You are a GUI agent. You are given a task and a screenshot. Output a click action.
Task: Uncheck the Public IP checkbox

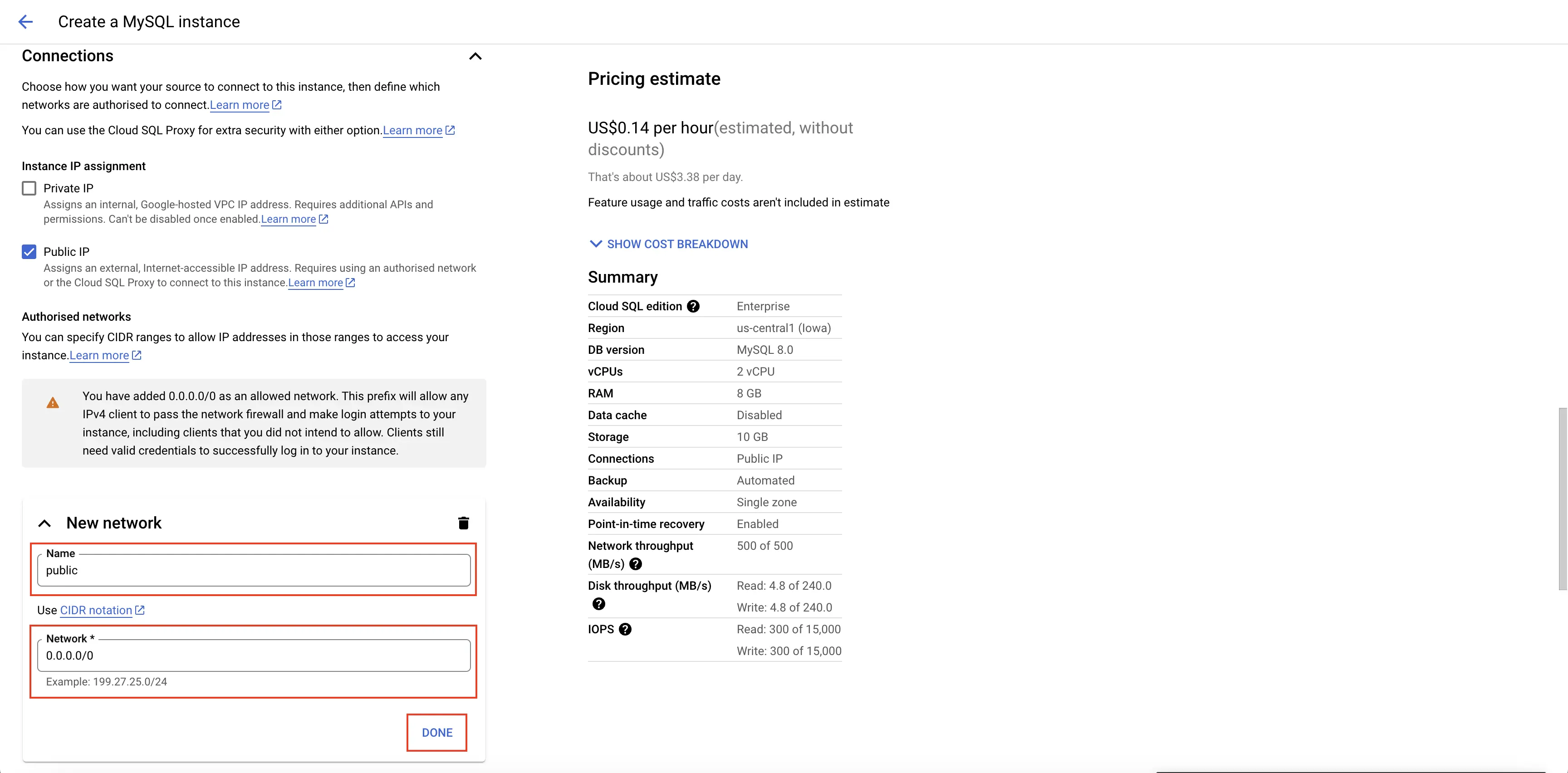click(x=29, y=251)
